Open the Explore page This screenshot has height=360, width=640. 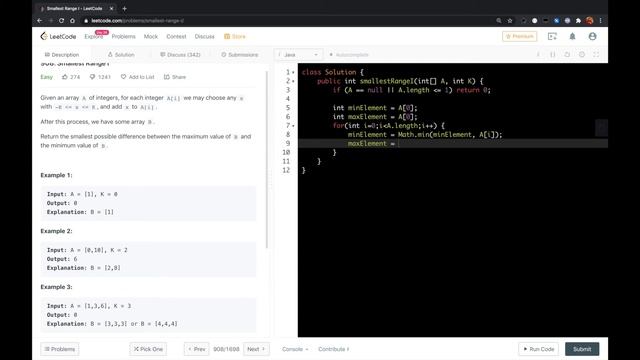(93, 36)
